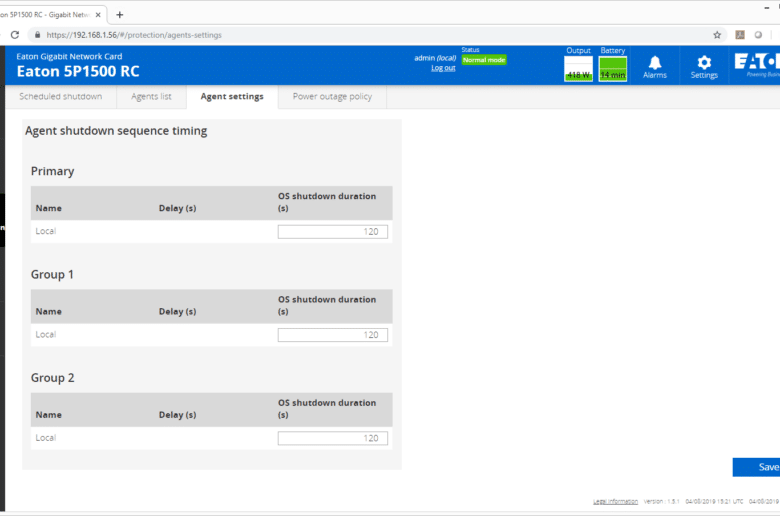Click the Local name in Group 2 table
The image size is (780, 516).
[46, 438]
